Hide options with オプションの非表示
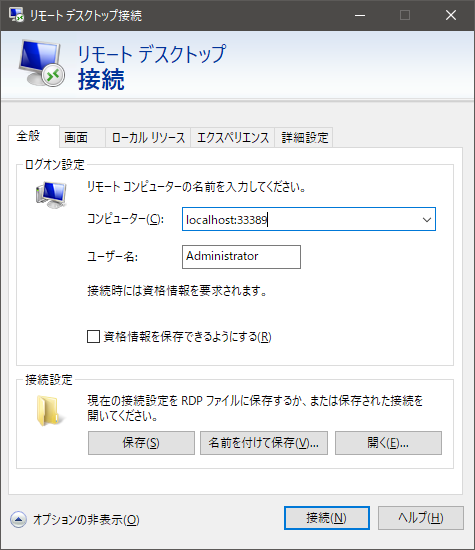Image resolution: width=475 pixels, height=550 pixels. (x=86, y=519)
